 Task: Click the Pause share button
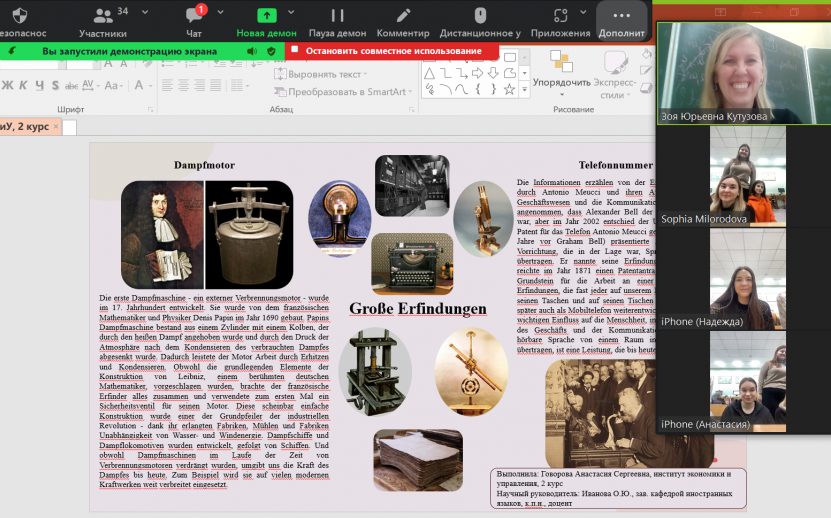pos(337,21)
